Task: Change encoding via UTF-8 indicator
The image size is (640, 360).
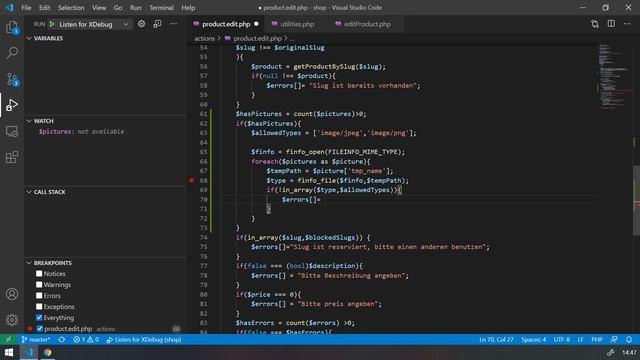Action: (x=562, y=340)
